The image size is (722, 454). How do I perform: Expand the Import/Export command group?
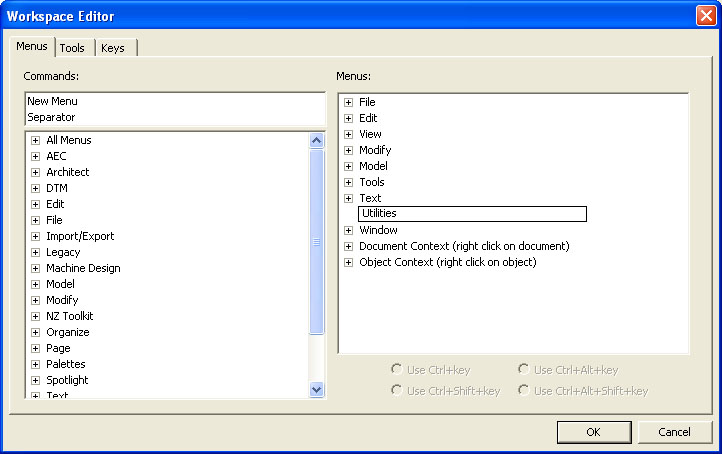coord(35,236)
